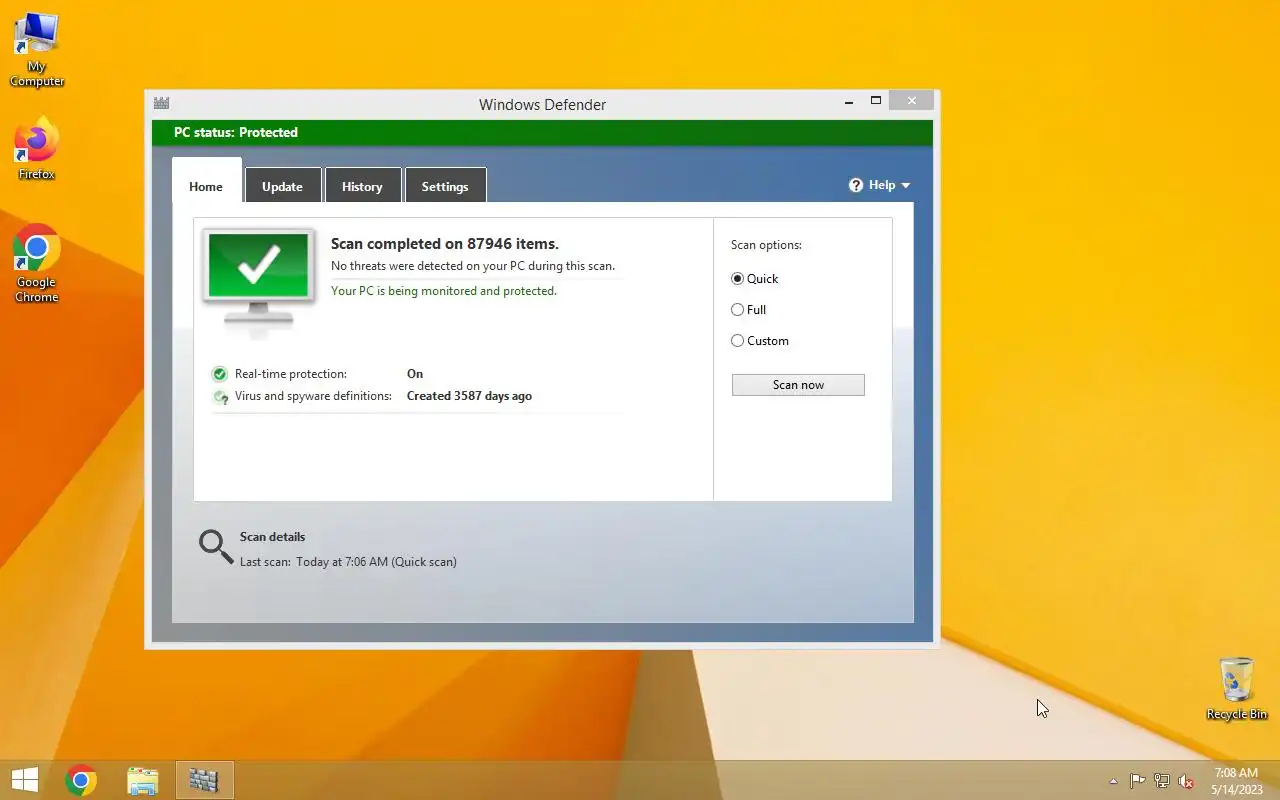Open My Computer desktop icon
This screenshot has width=1280, height=800.
pos(37,50)
